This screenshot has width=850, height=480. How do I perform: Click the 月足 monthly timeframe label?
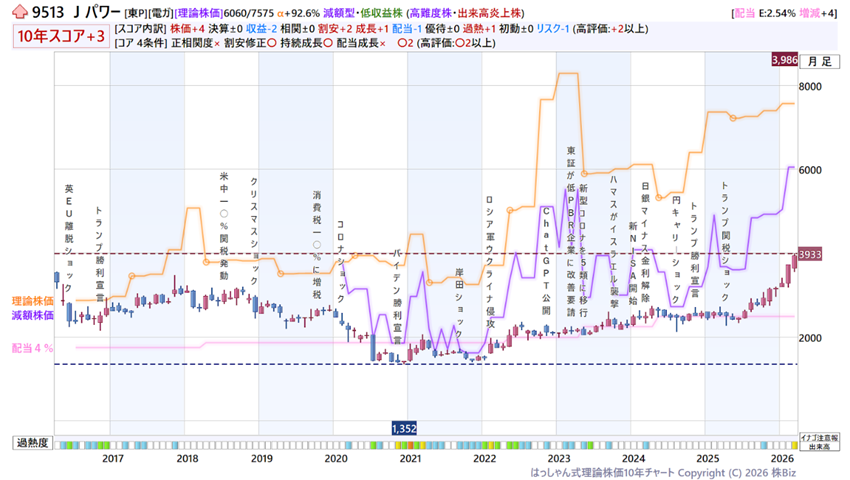(x=819, y=61)
